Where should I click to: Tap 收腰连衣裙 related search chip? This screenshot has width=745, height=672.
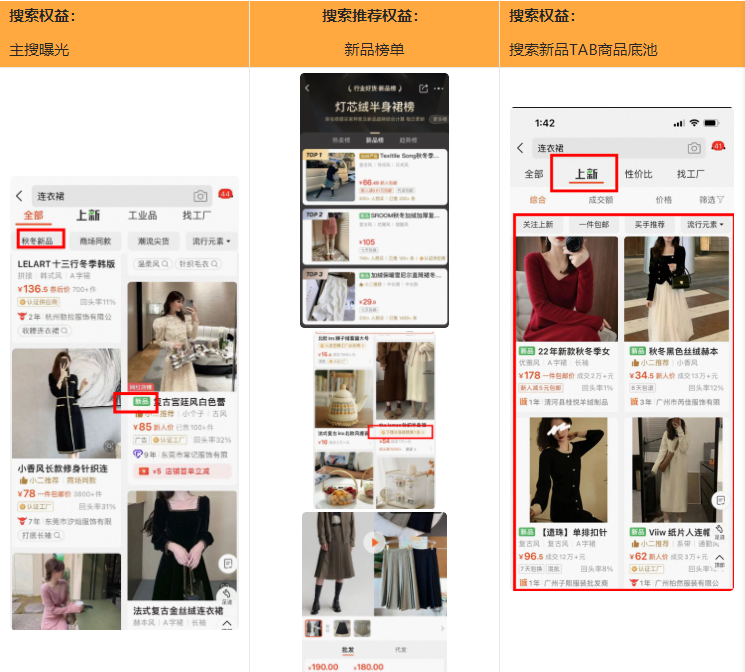pyautogui.click(x=45, y=330)
